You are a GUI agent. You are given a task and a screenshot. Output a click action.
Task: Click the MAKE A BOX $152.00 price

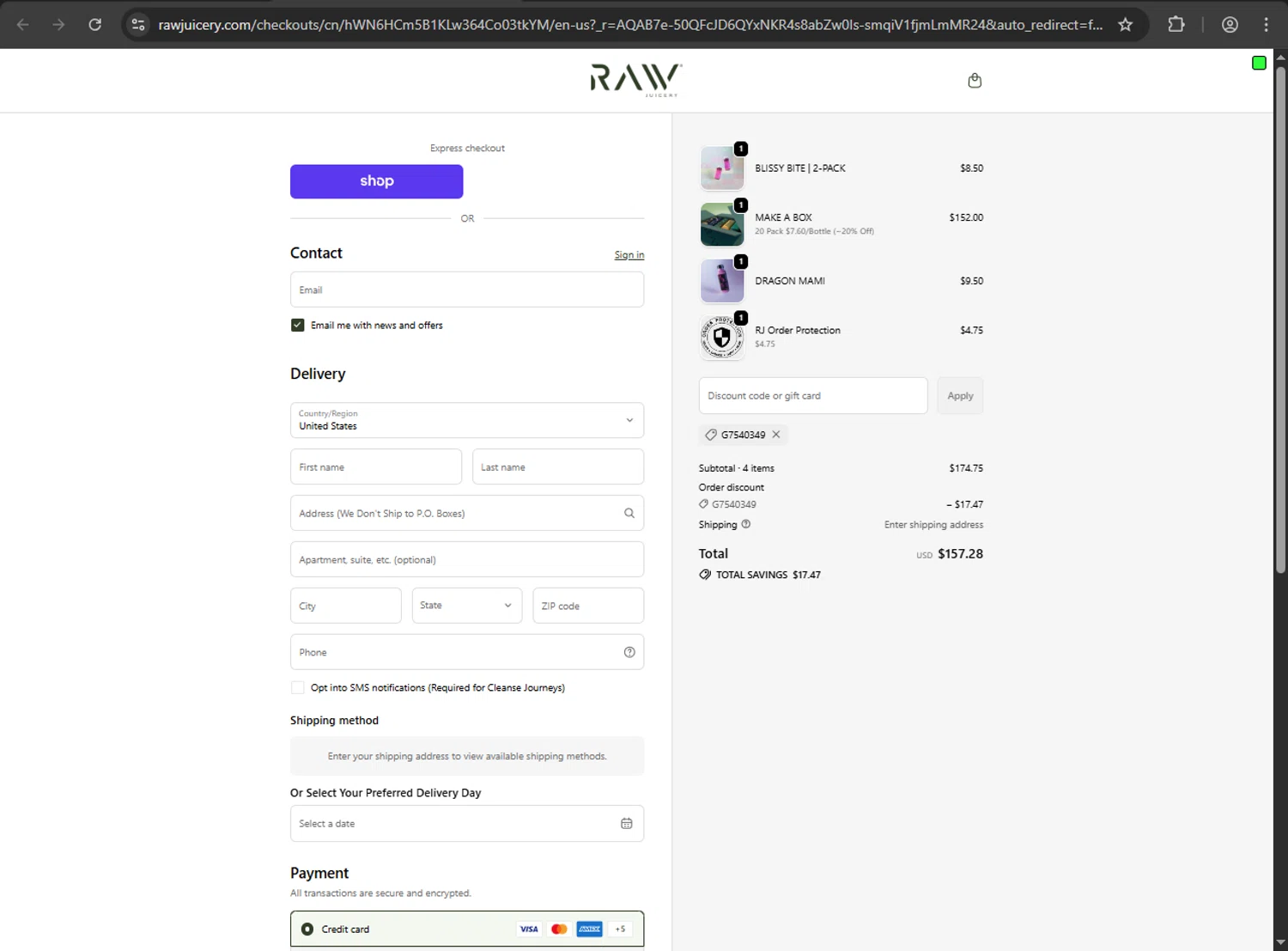tap(966, 217)
